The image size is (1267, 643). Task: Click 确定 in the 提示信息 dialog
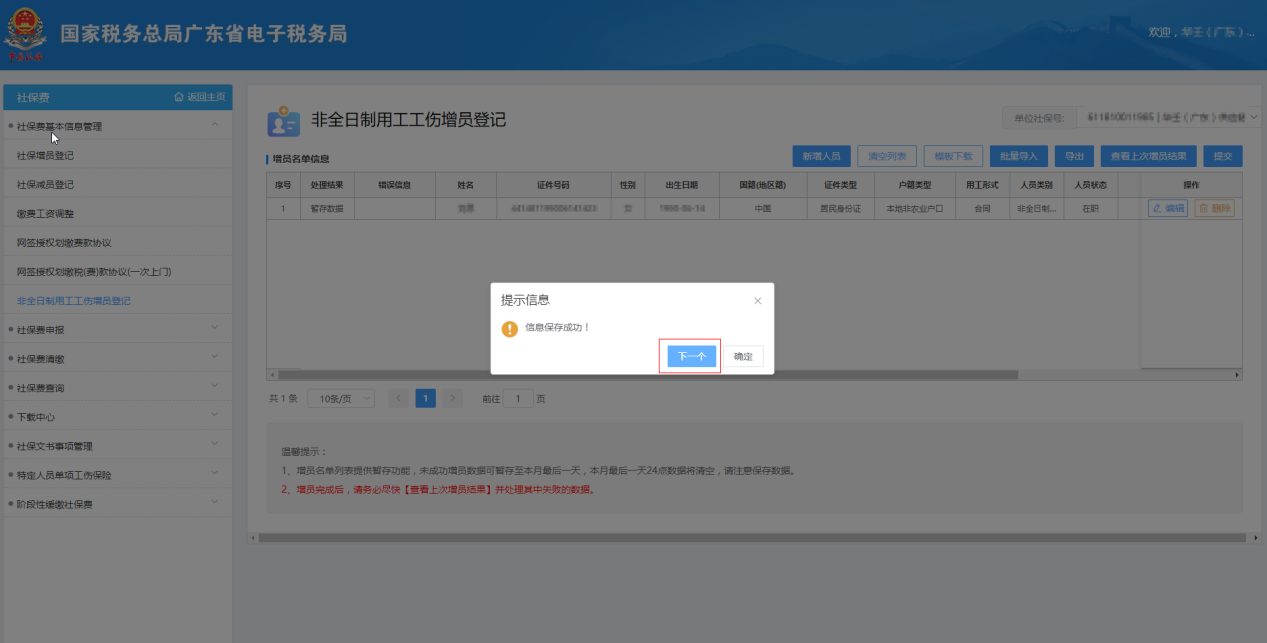(743, 356)
